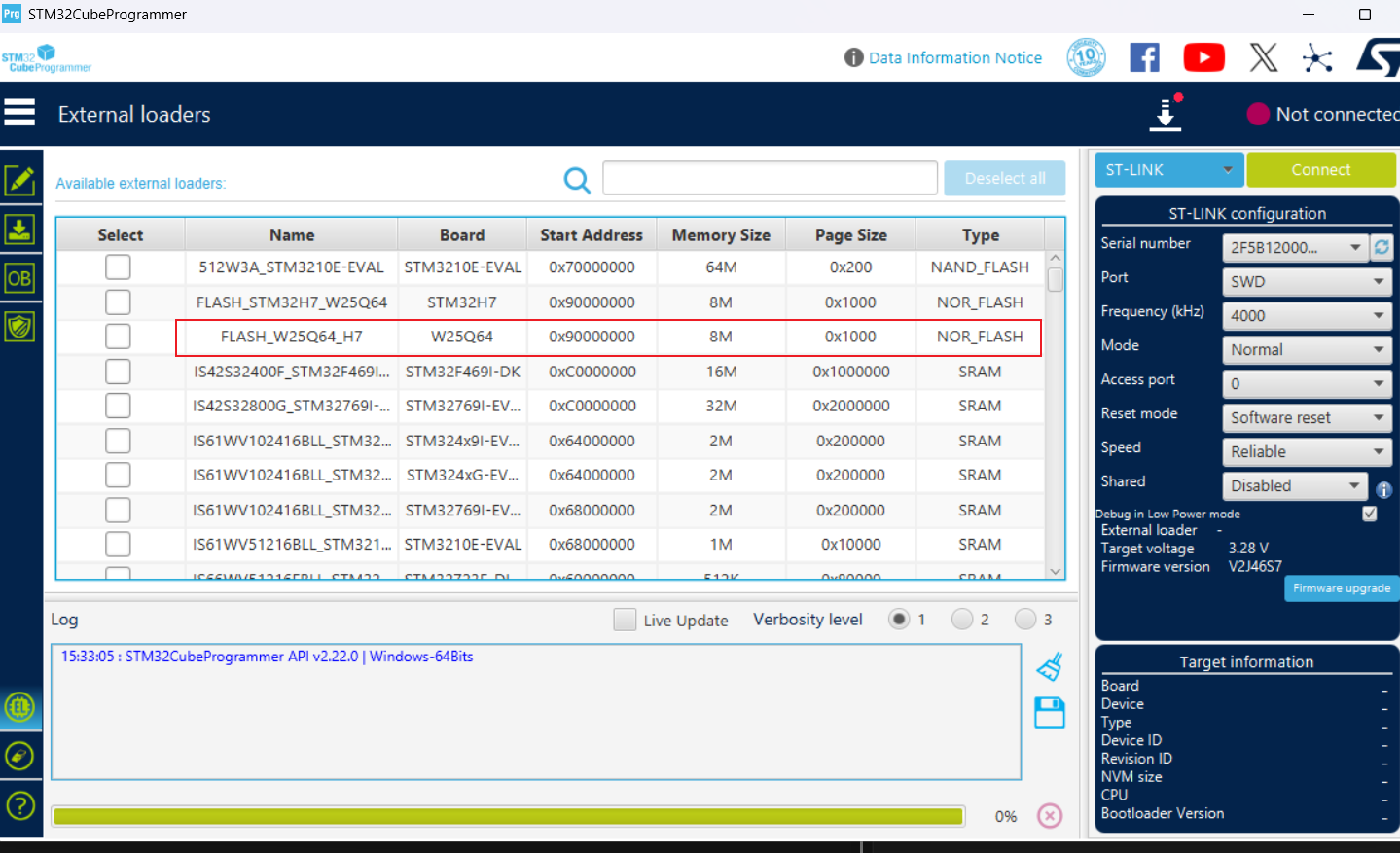Check the IS42S32400F STM32F469I-DK loader
This screenshot has height=853, width=1400.
pos(118,372)
